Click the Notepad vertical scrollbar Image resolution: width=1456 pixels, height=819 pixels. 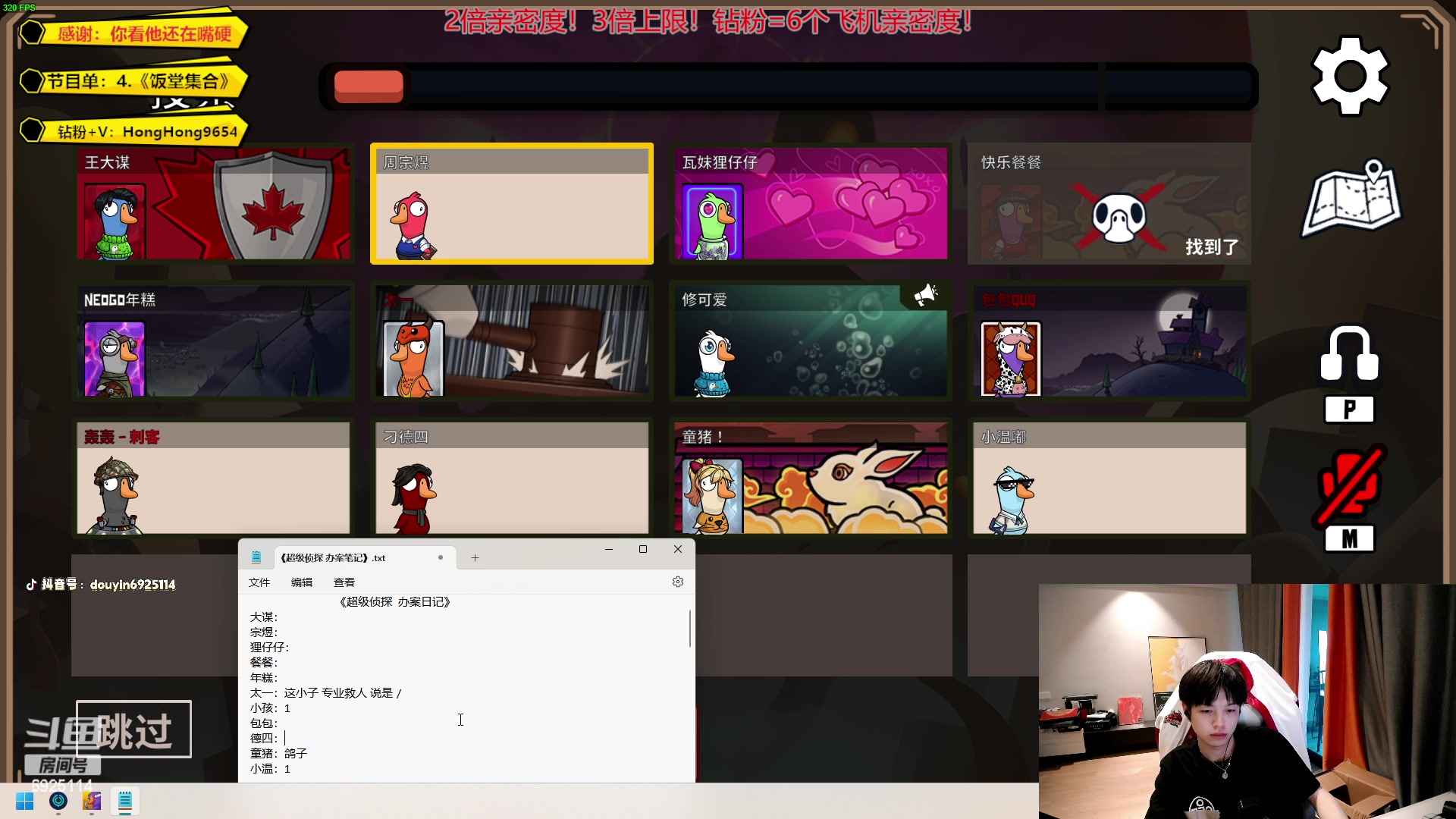click(x=690, y=629)
